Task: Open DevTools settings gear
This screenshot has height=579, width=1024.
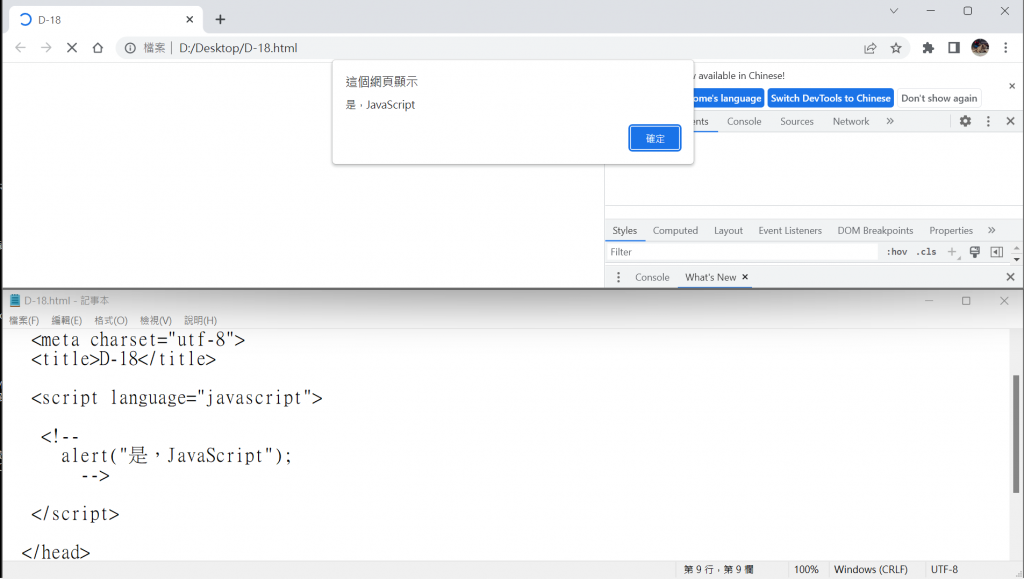Action: [x=965, y=121]
